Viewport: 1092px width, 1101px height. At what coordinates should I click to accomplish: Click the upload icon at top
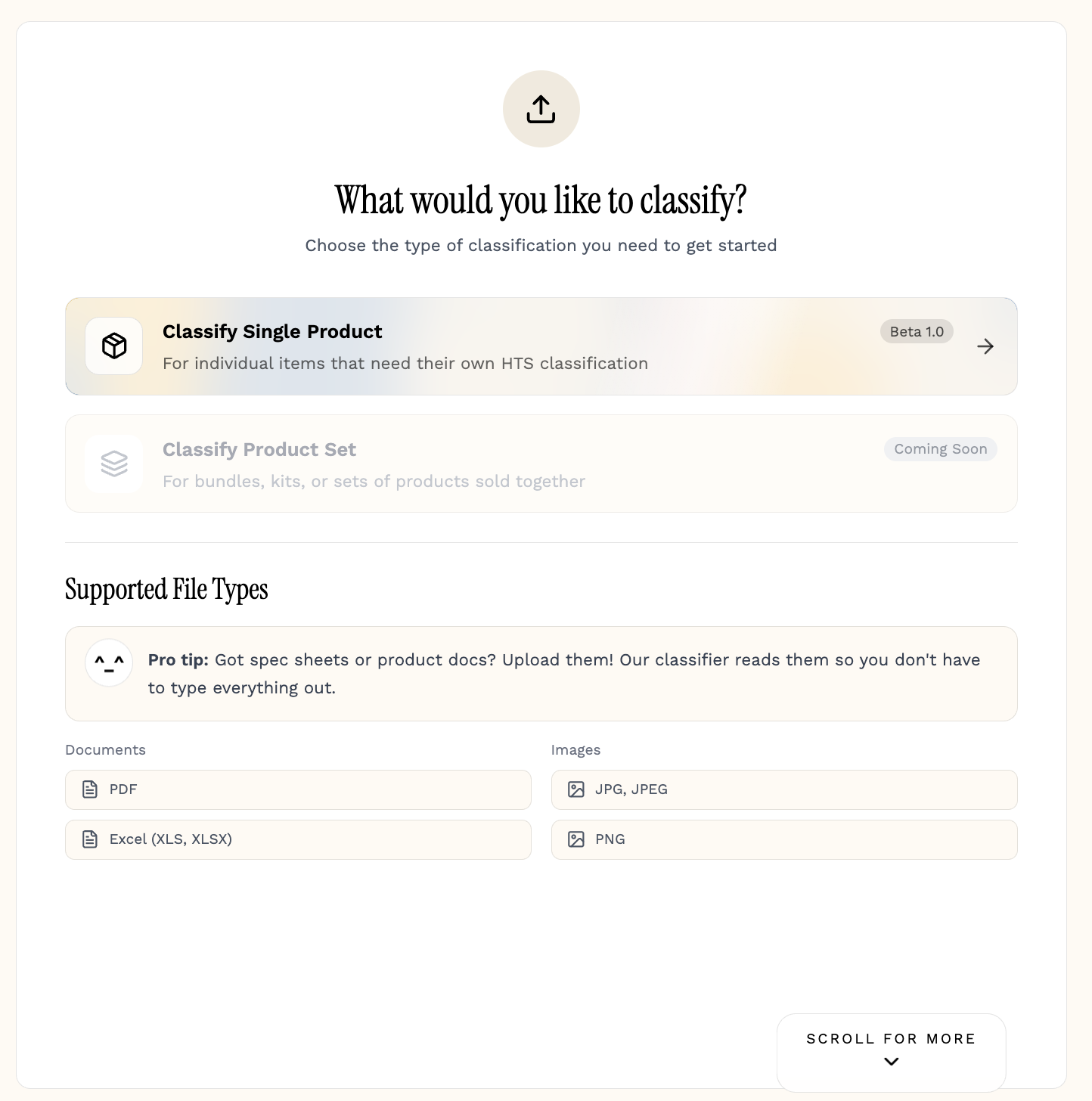coord(541,109)
